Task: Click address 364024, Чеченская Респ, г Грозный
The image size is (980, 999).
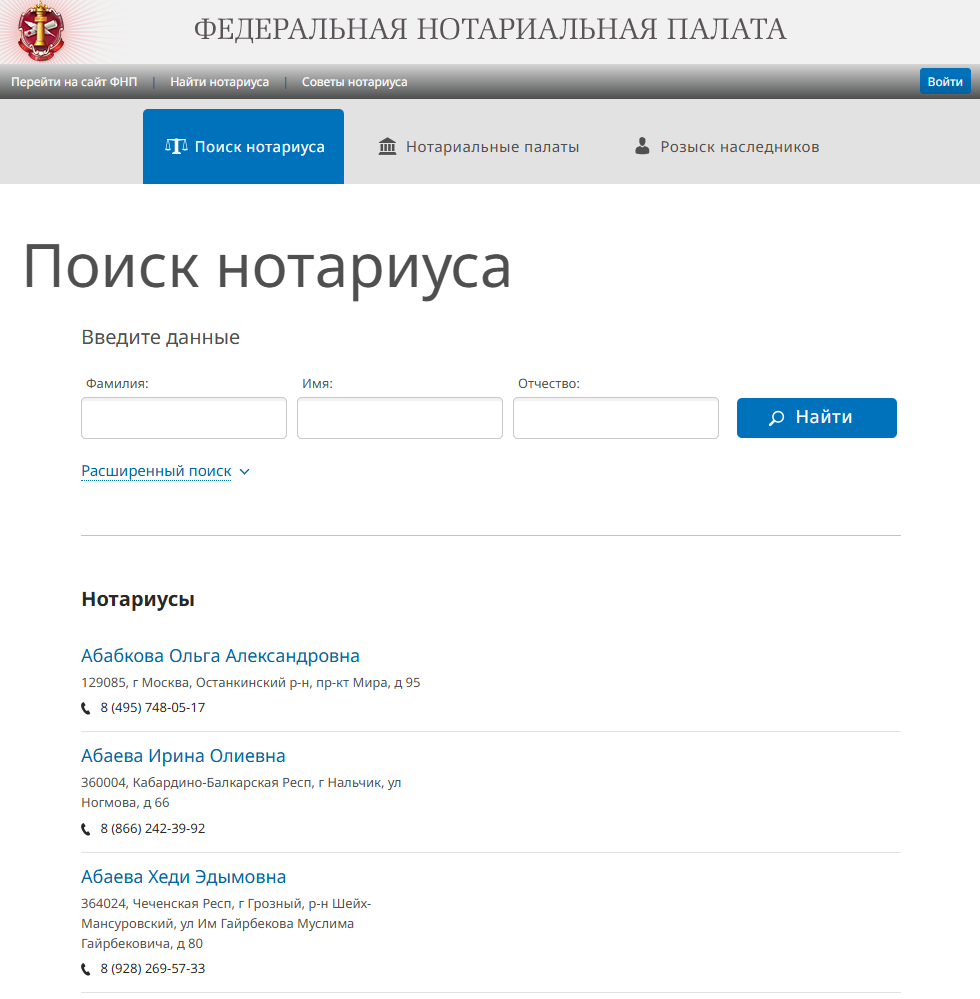Action: point(226,924)
